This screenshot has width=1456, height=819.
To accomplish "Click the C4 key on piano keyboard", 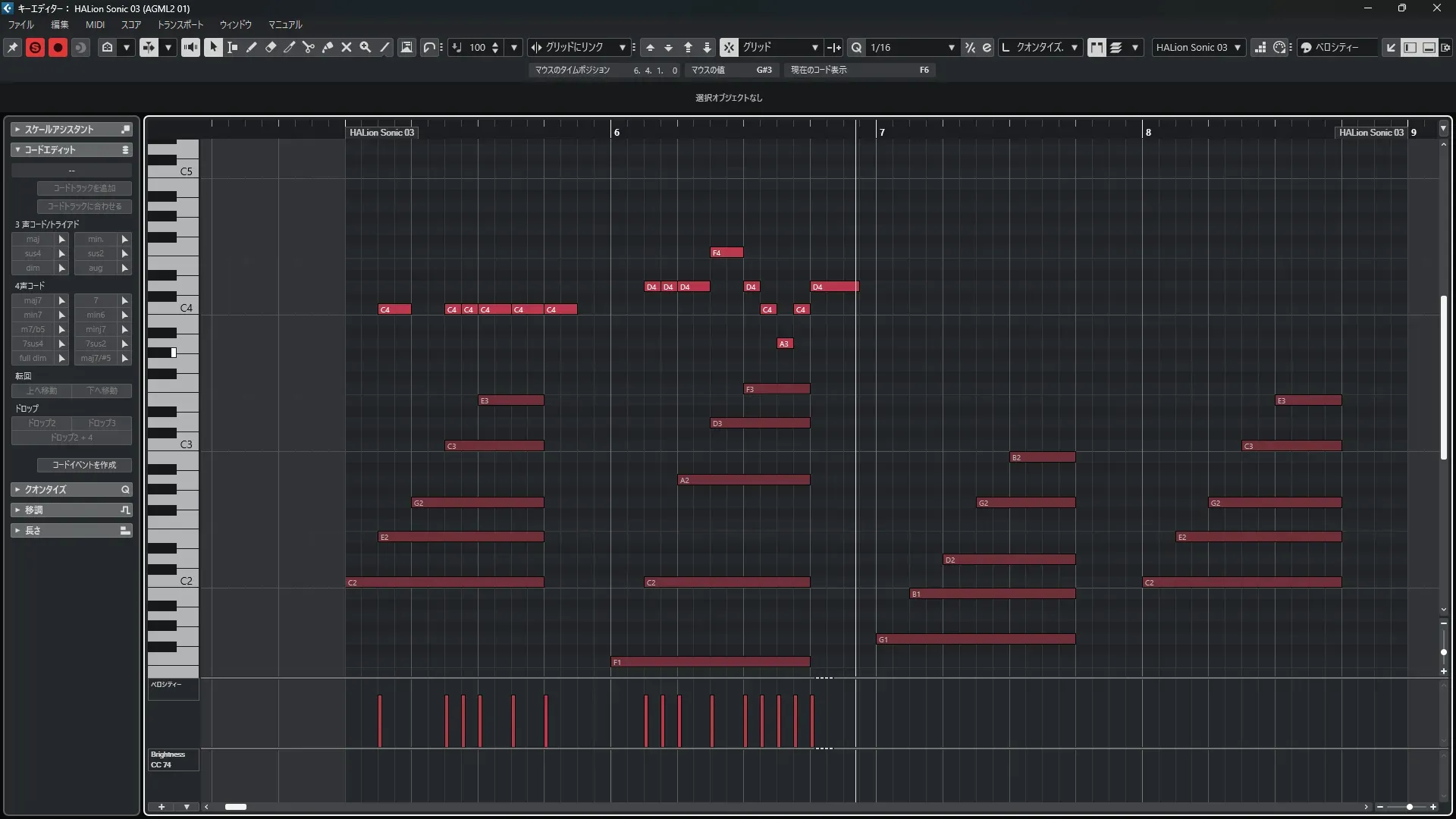I will 173,308.
